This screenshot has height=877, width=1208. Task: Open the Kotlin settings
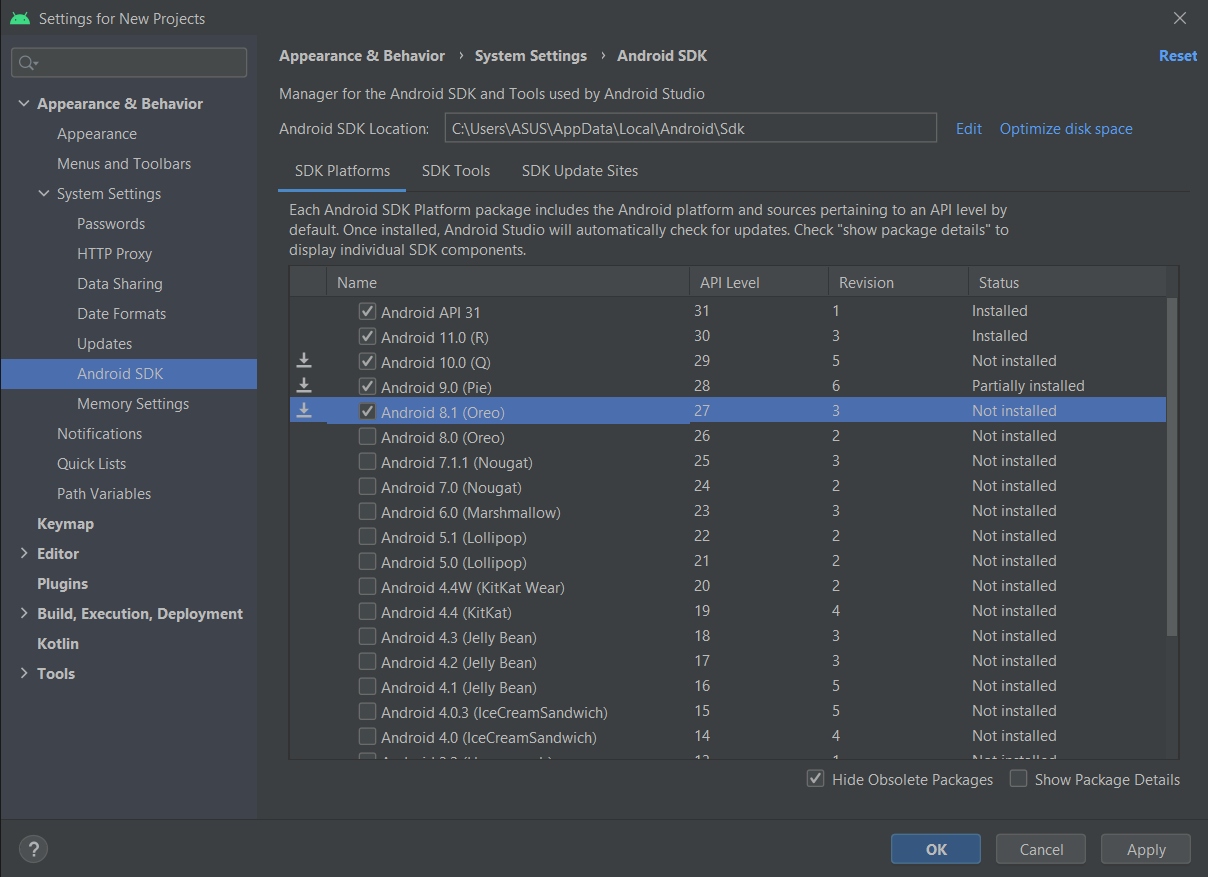tap(58, 644)
